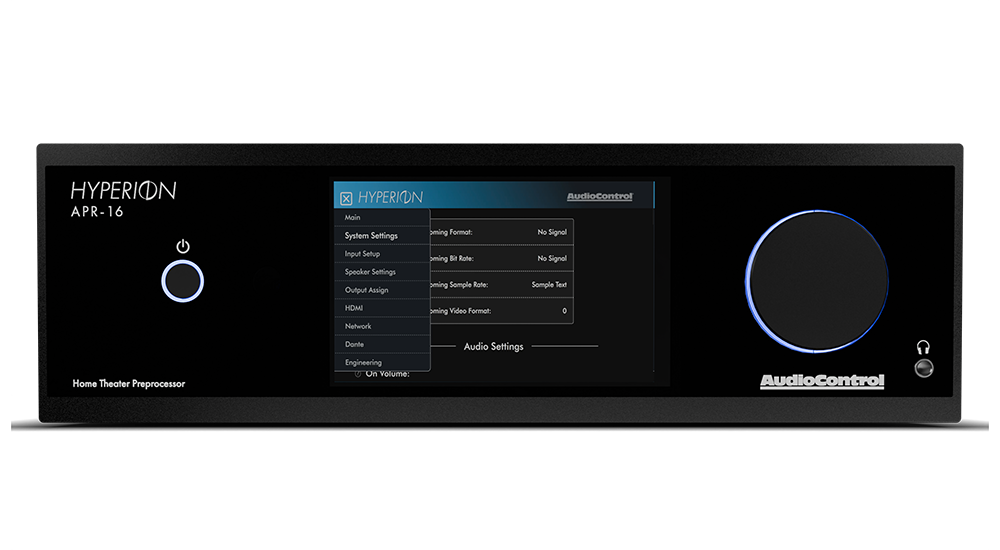Click the Incoming Video Format value 0
This screenshot has width=1000, height=550.
point(564,311)
